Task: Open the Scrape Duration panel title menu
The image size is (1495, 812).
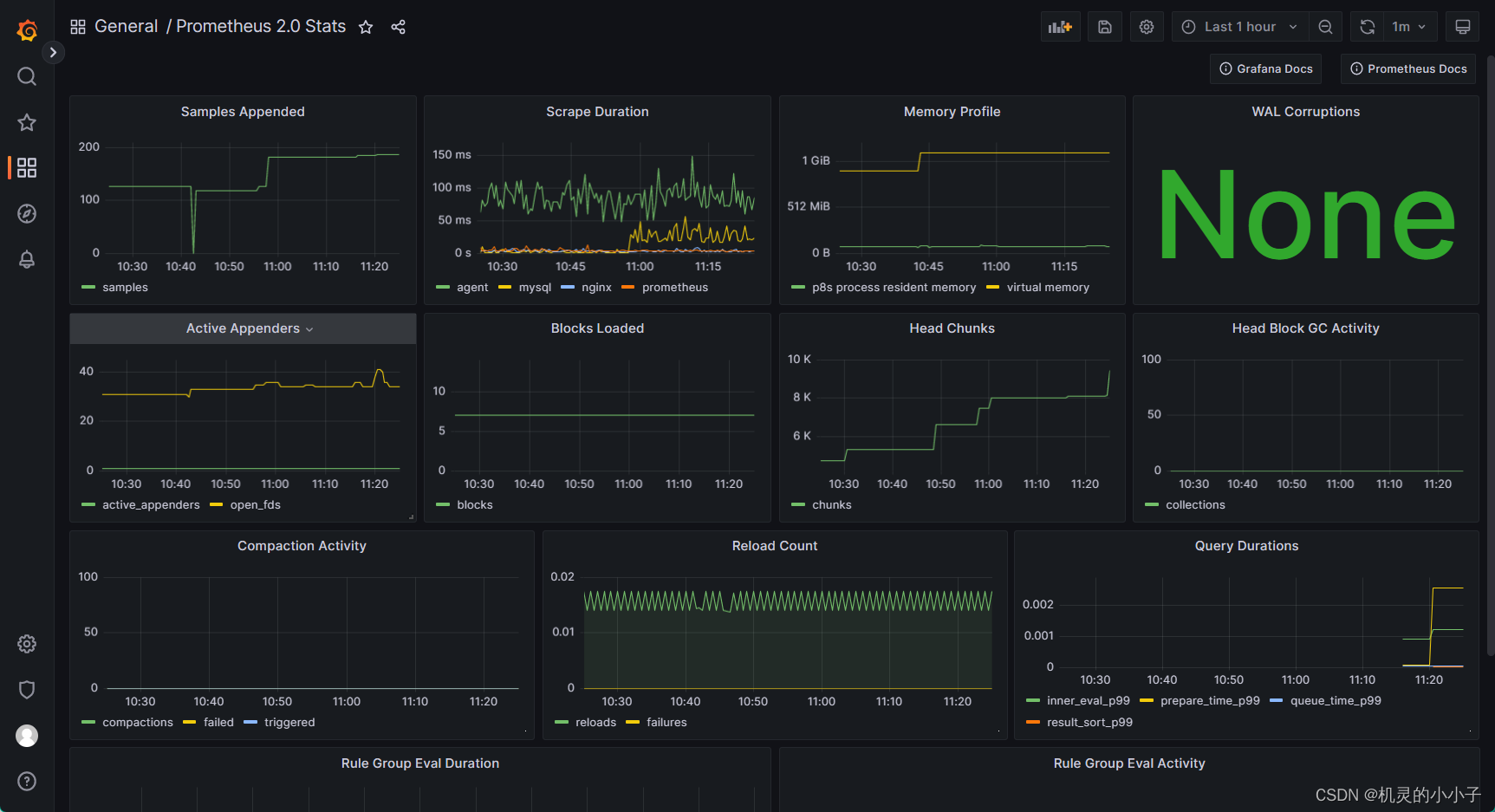Action: coord(597,112)
